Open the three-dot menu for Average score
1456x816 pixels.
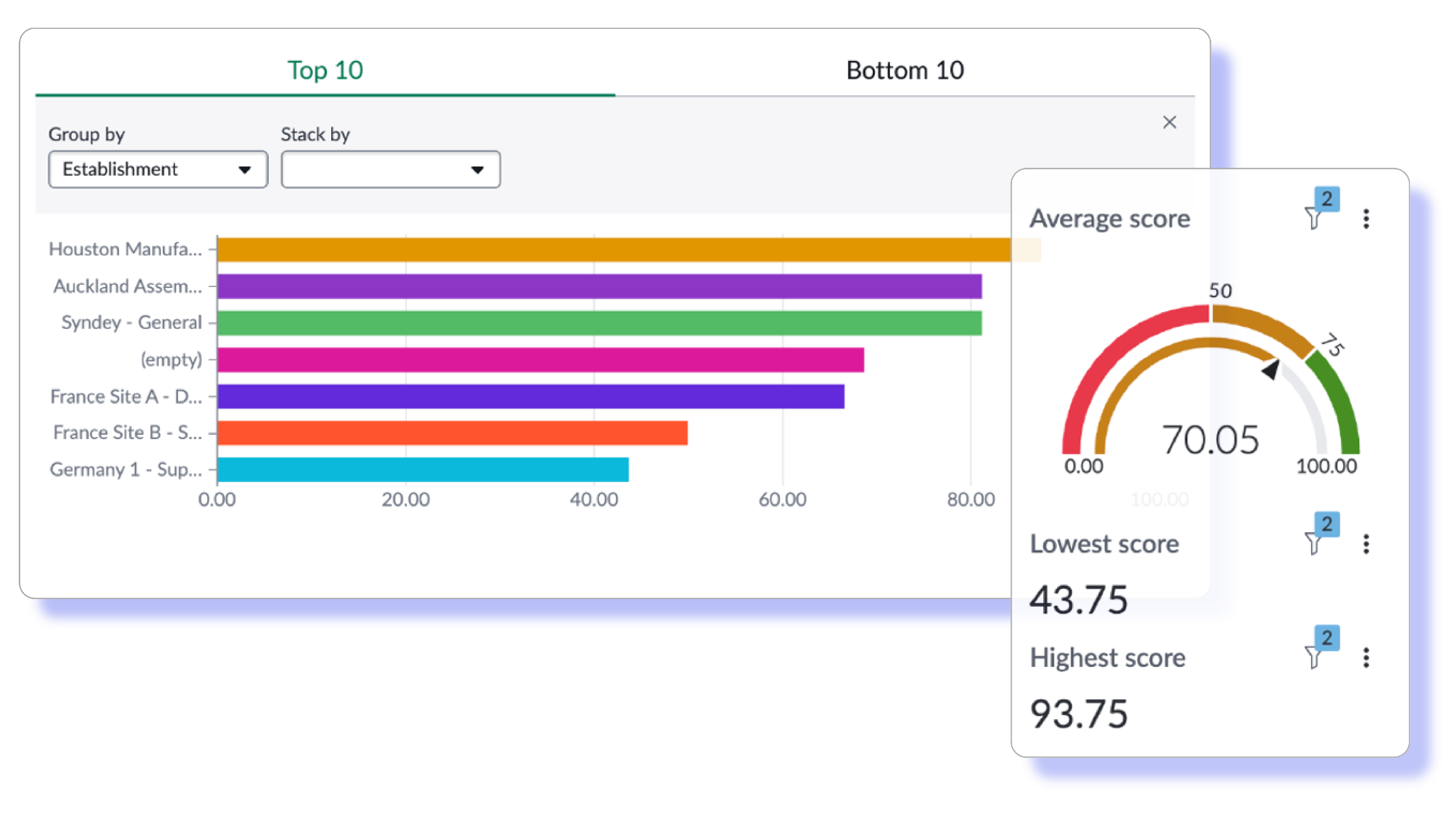[1366, 218]
